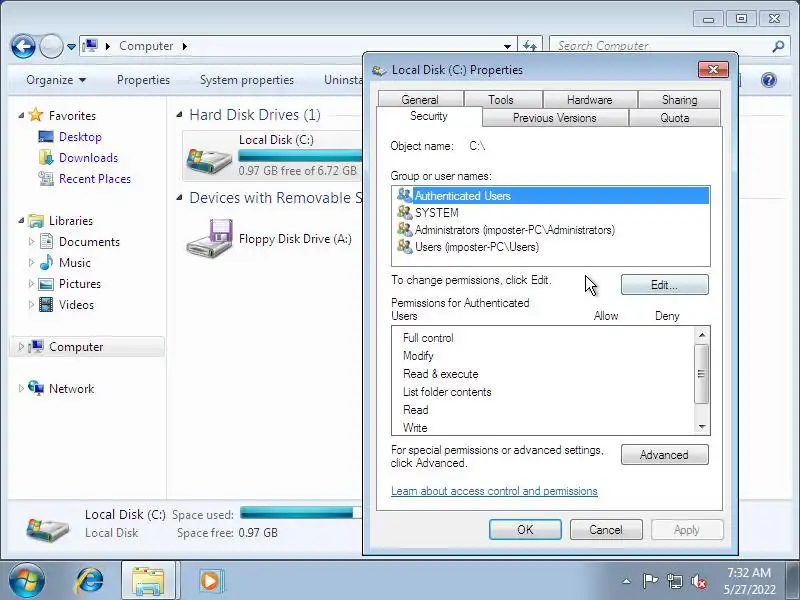This screenshot has height=600, width=800.
Task: Open Windows Media Player from taskbar
Action: 210,581
